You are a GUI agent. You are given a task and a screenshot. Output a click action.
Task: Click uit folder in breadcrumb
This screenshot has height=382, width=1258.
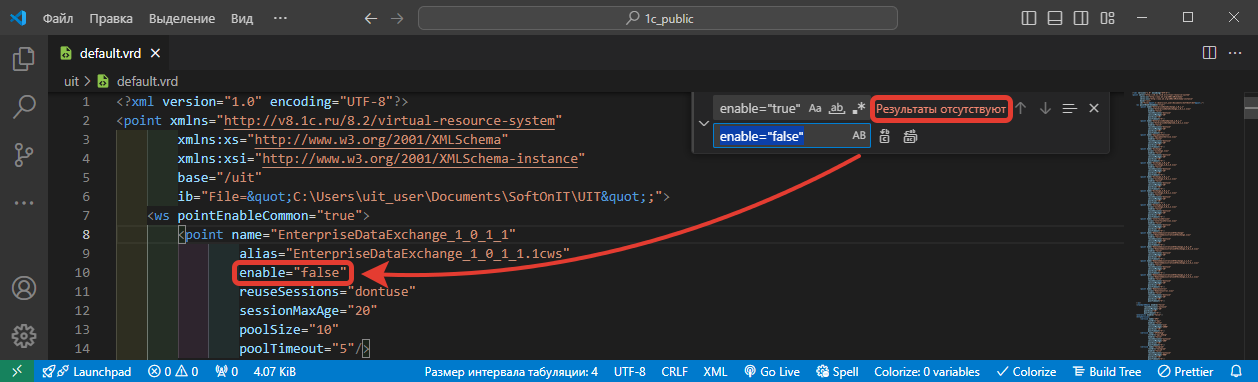[71, 81]
